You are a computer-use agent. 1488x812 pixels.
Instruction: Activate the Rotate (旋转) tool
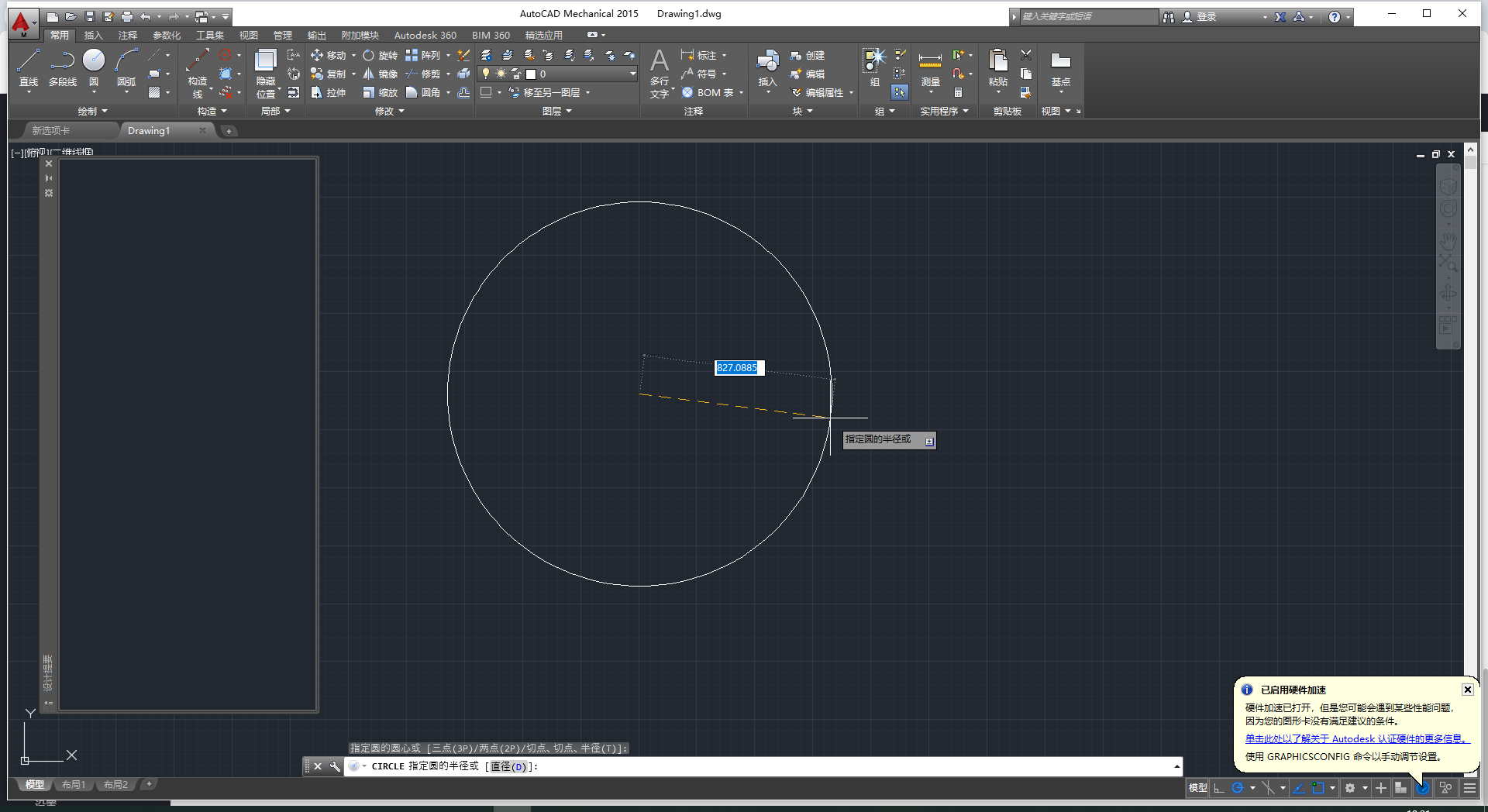click(380, 55)
